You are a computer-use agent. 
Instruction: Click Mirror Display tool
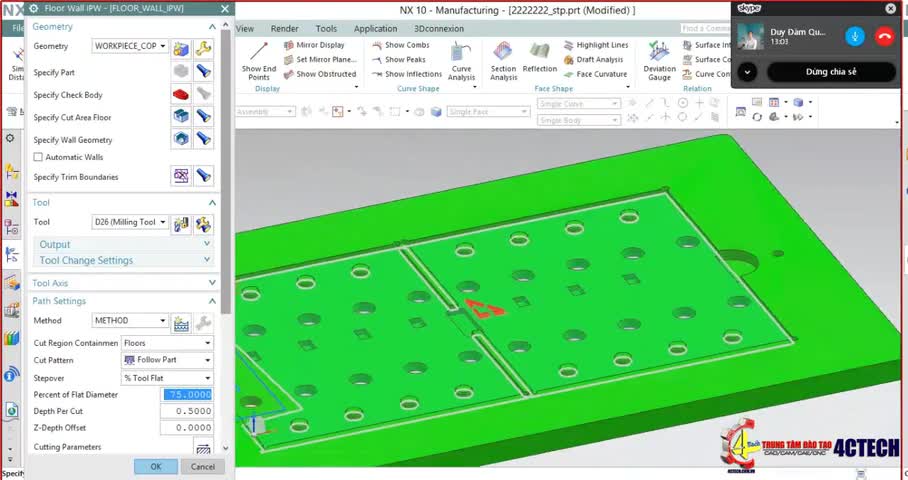[x=314, y=45]
